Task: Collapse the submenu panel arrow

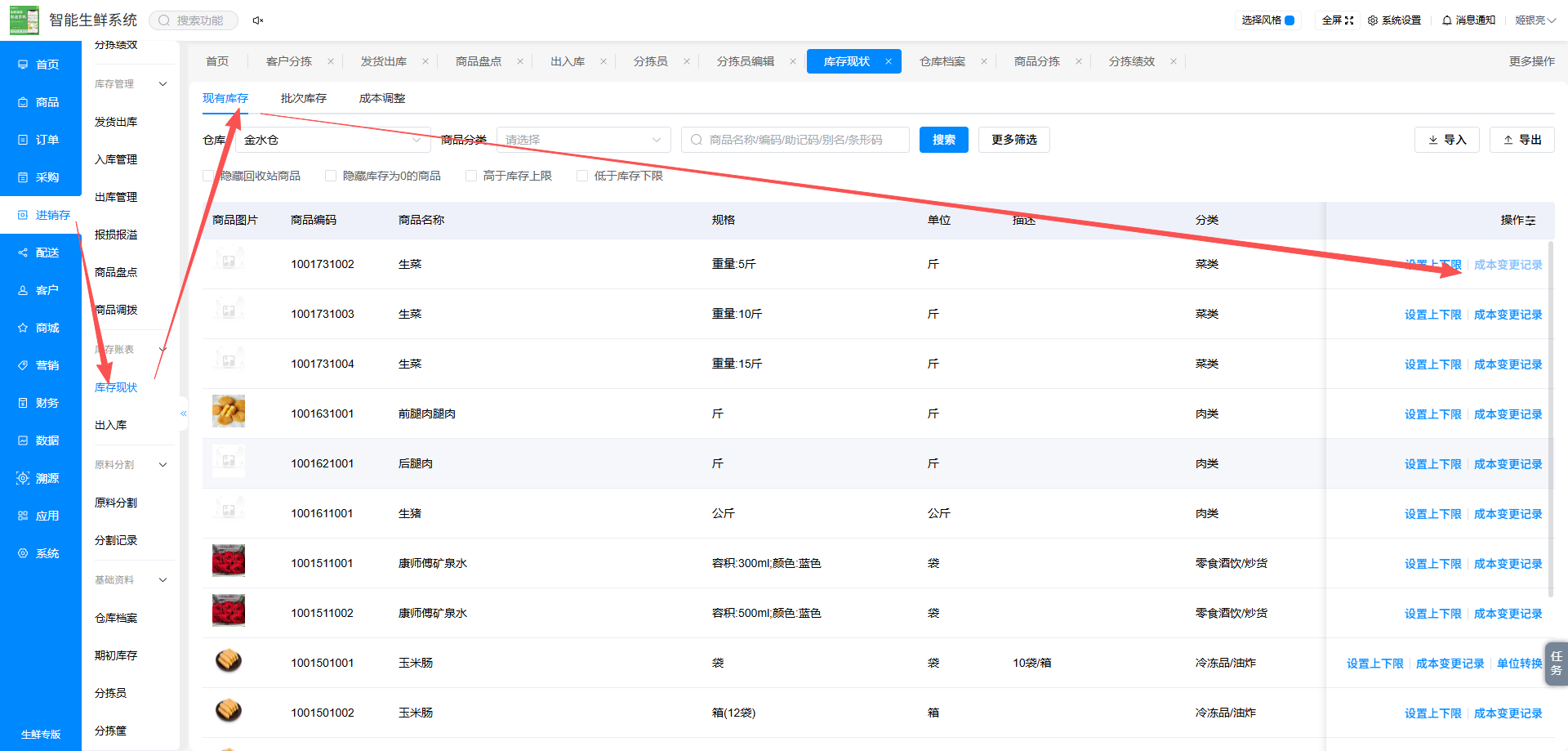Action: coord(184,413)
